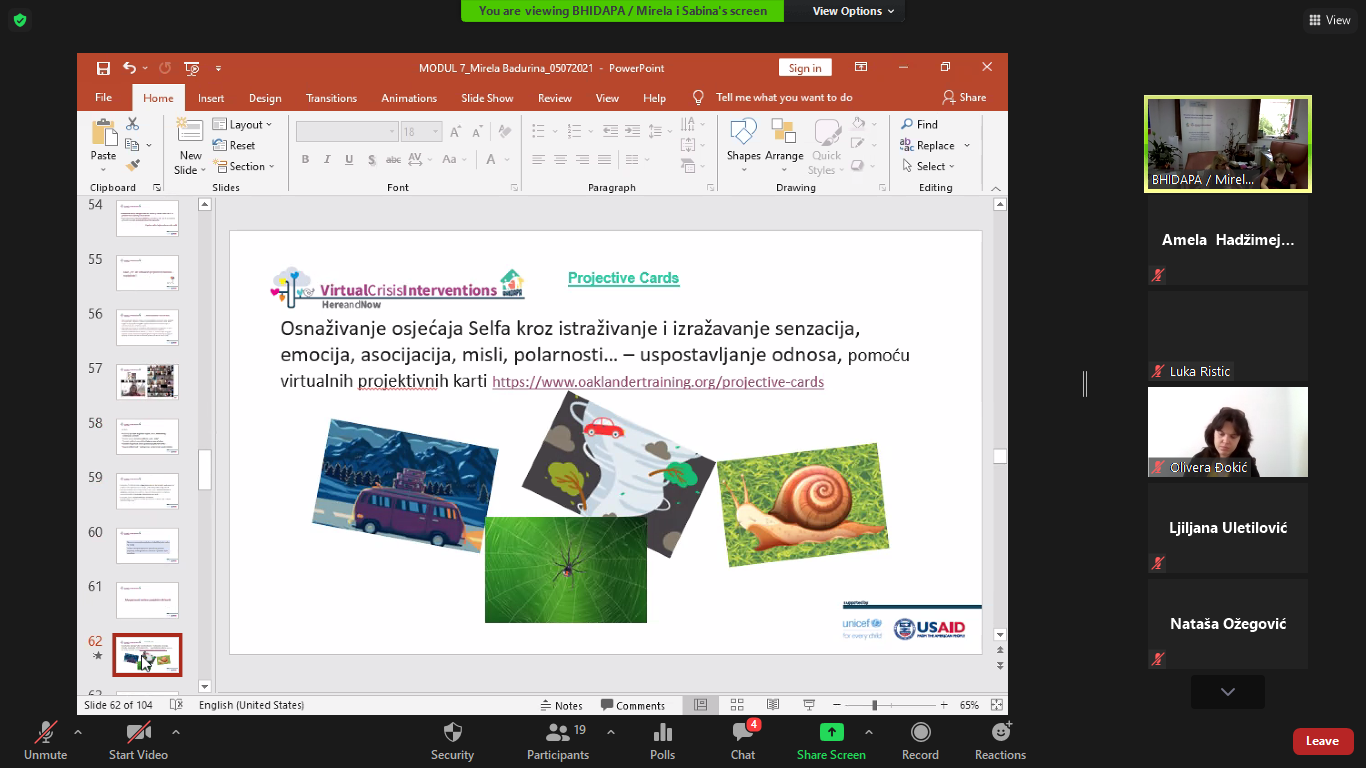Image resolution: width=1366 pixels, height=768 pixels.
Task: Open the Shapes gallery icon
Action: tap(743, 133)
